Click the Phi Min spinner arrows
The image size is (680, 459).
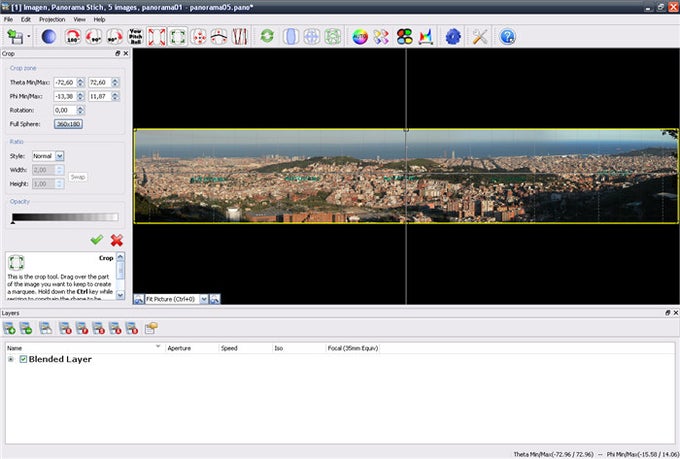coord(80,96)
